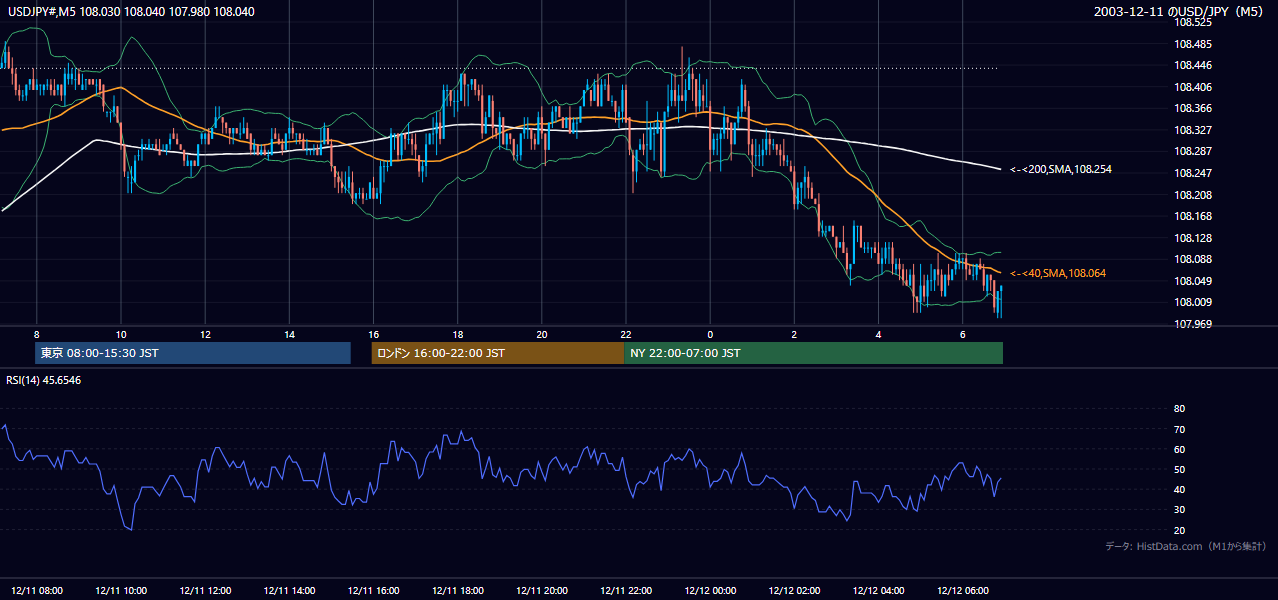Click hour label 22 under price chart
1278x600 pixels.
[x=625, y=334]
